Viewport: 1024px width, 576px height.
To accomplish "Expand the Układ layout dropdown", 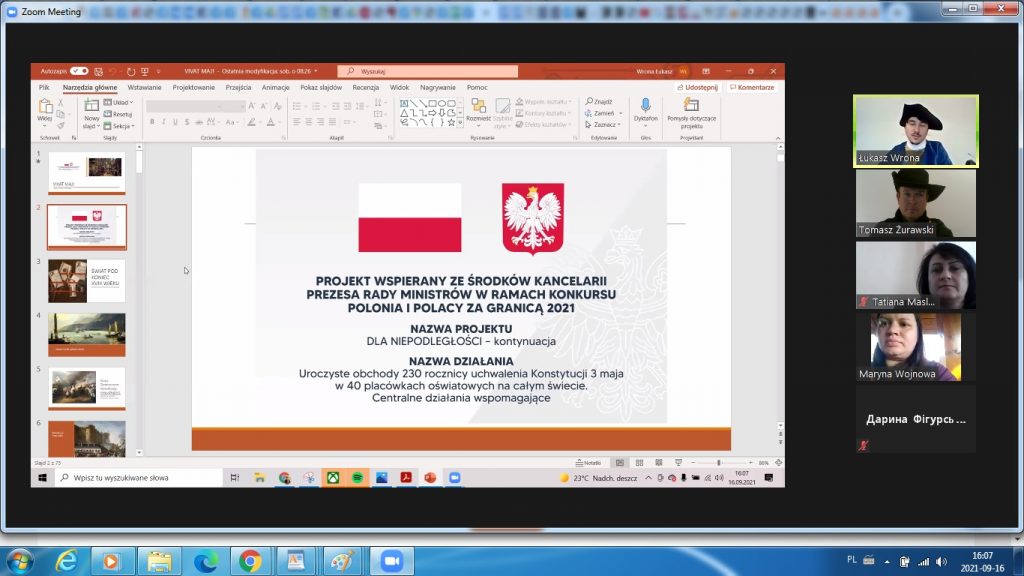I will 120,102.
